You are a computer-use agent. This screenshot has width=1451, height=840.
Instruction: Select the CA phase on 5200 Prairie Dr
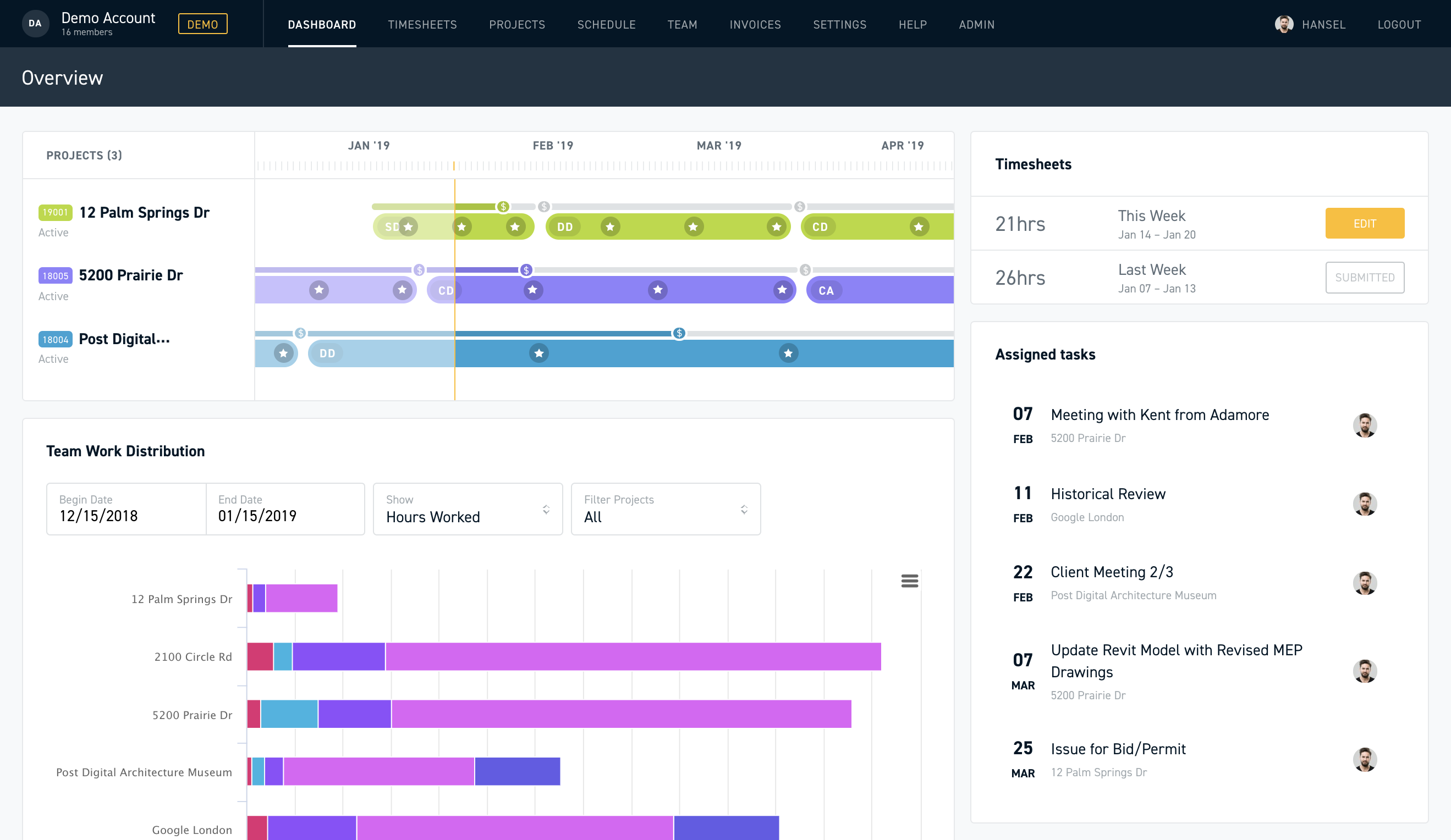click(826, 291)
